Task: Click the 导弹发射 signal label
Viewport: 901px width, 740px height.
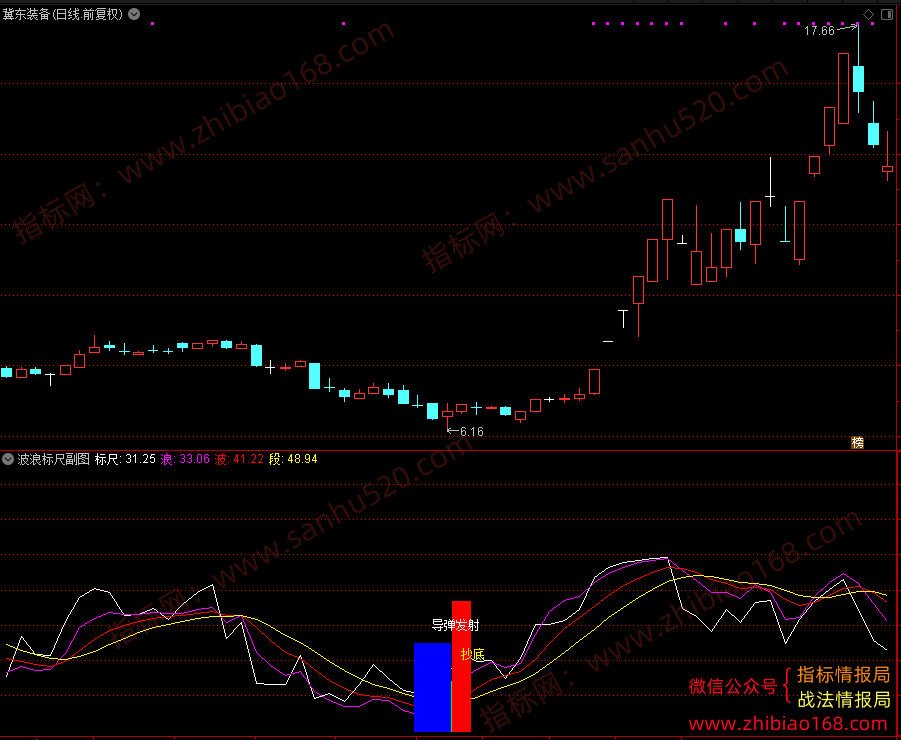Action: [x=456, y=625]
